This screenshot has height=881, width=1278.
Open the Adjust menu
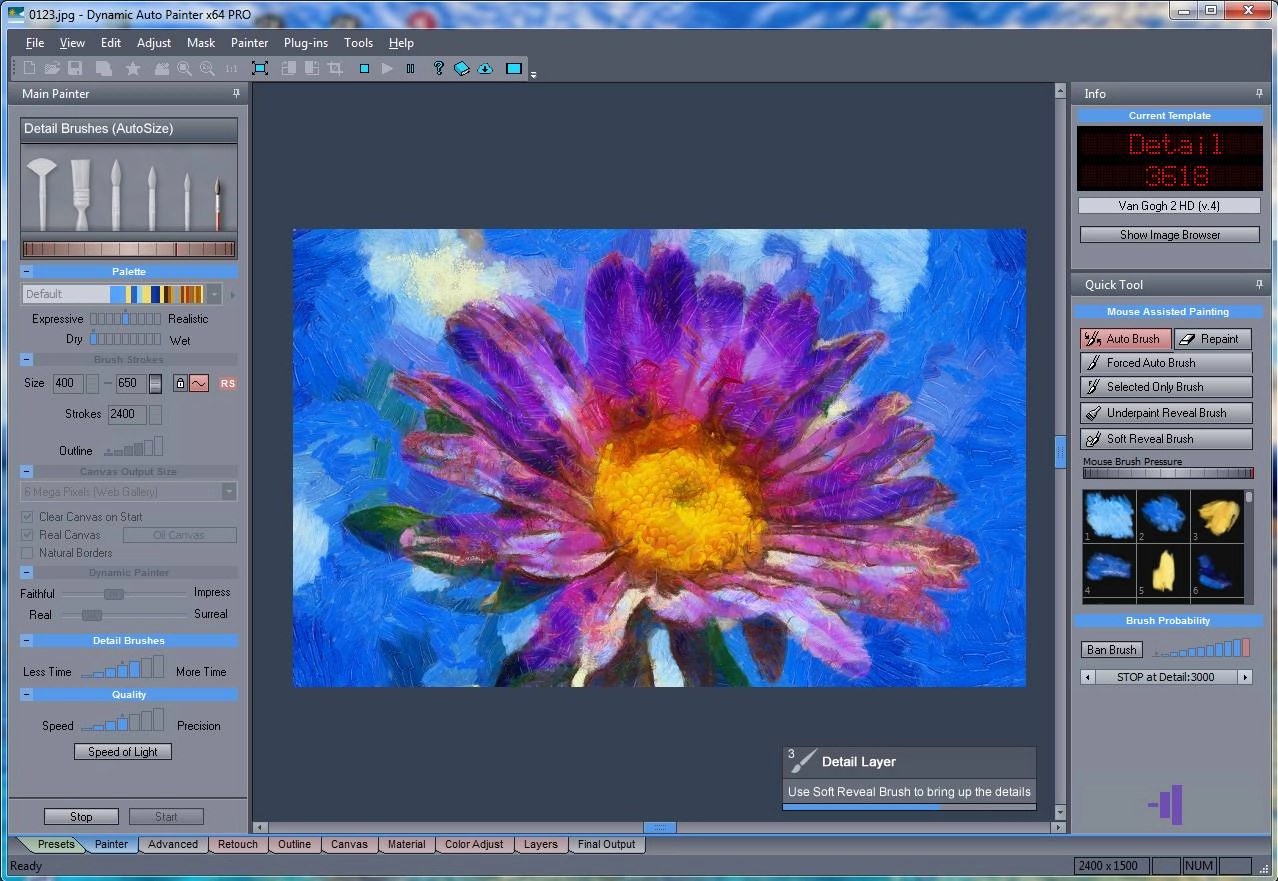[154, 43]
